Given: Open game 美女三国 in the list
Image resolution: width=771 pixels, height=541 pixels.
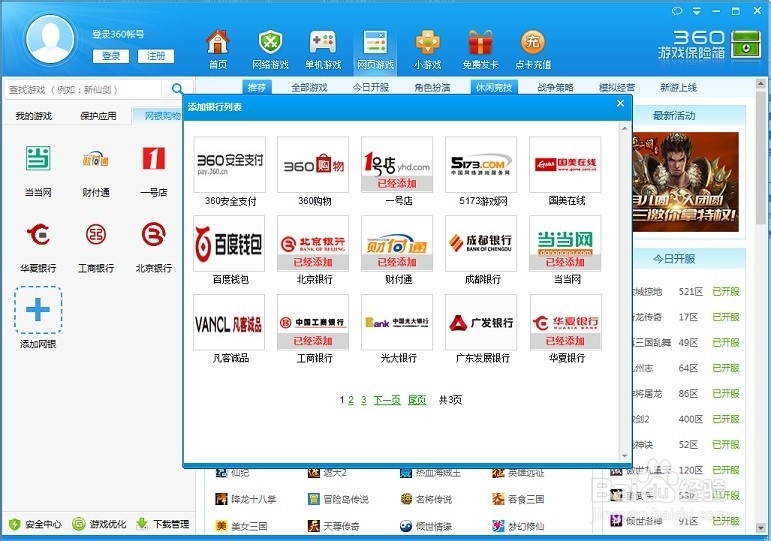Looking at the screenshot, I should (241, 526).
